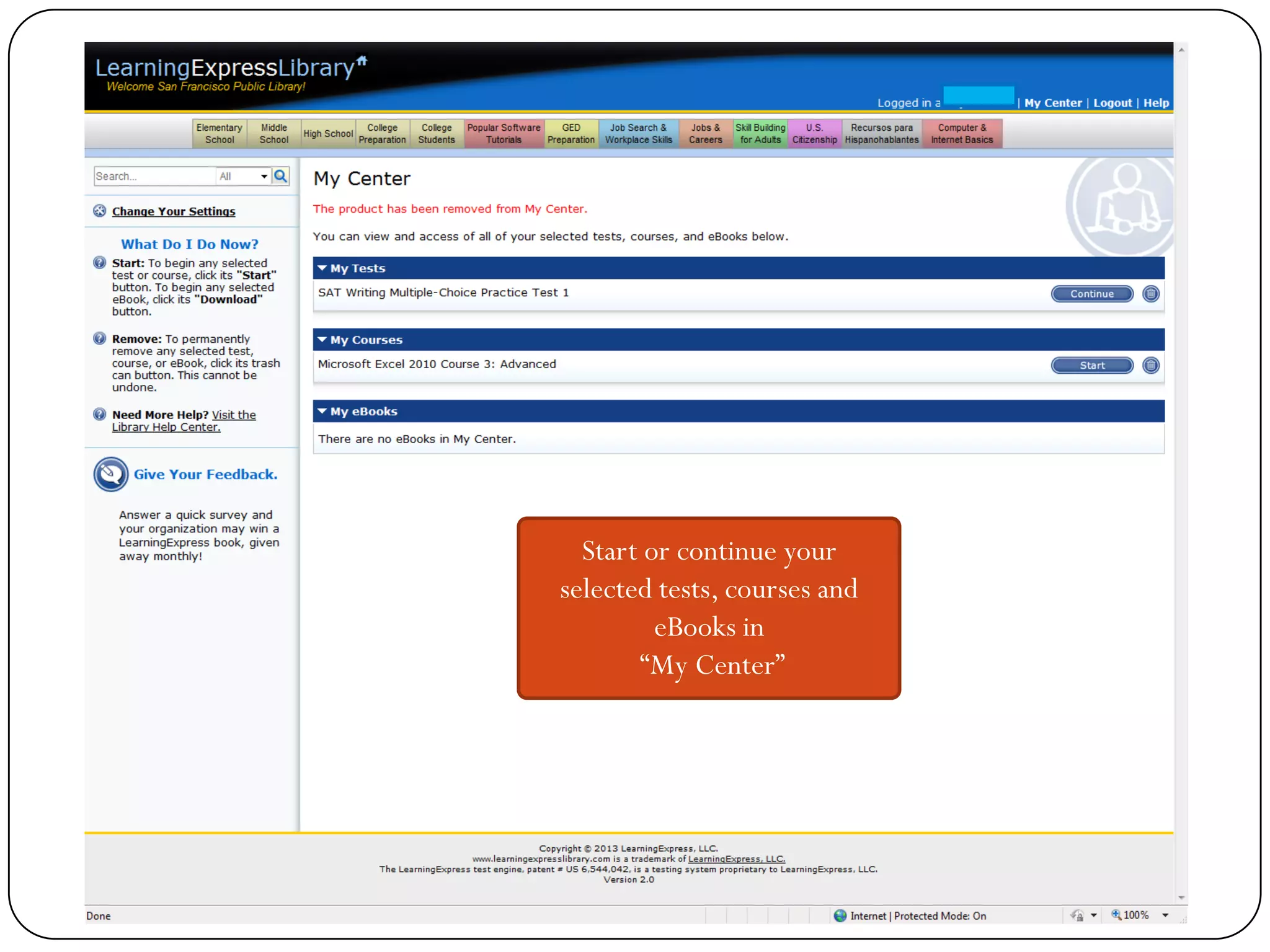This screenshot has width=1270, height=952.
Task: Click trash can icon for Microsoft Excel course
Action: coord(1150,365)
